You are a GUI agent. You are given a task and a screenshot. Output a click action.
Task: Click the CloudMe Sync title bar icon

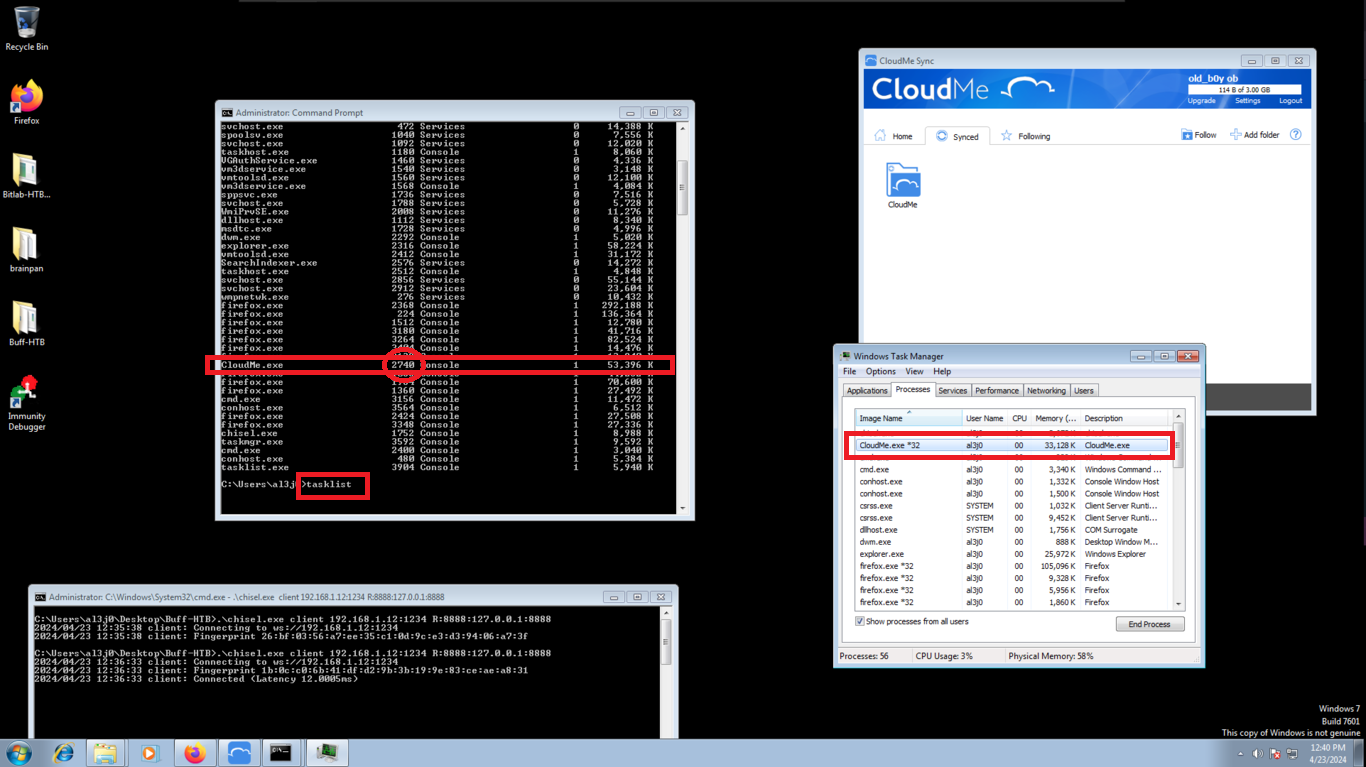pos(870,61)
